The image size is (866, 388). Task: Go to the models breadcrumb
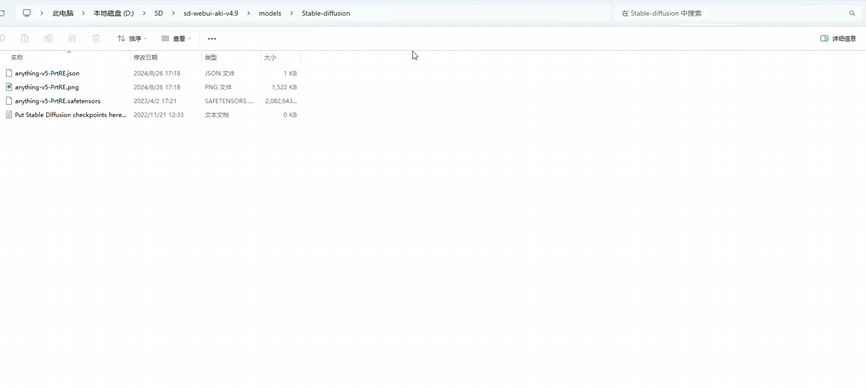point(270,13)
